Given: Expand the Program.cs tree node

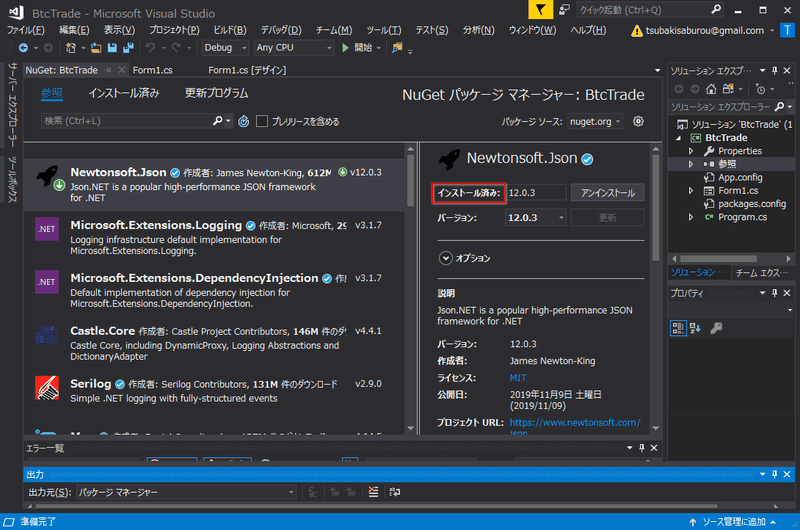Looking at the screenshot, I should tap(691, 217).
